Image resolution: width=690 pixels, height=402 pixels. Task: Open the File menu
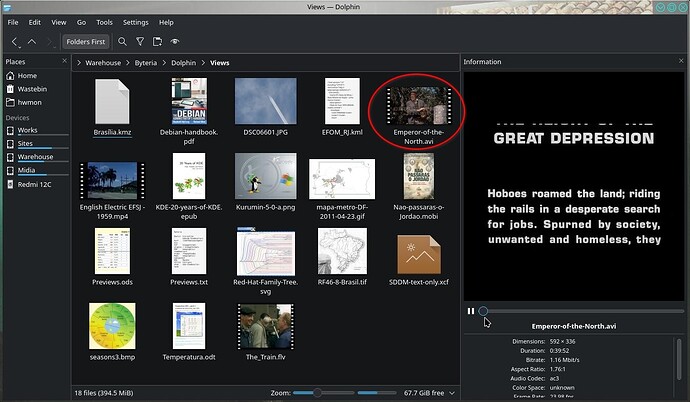coord(13,22)
